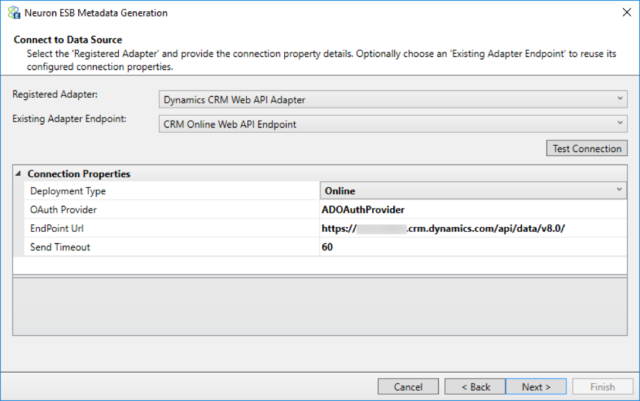Click the Send Timeout value 60
The width and height of the screenshot is (640, 401).
(473, 247)
